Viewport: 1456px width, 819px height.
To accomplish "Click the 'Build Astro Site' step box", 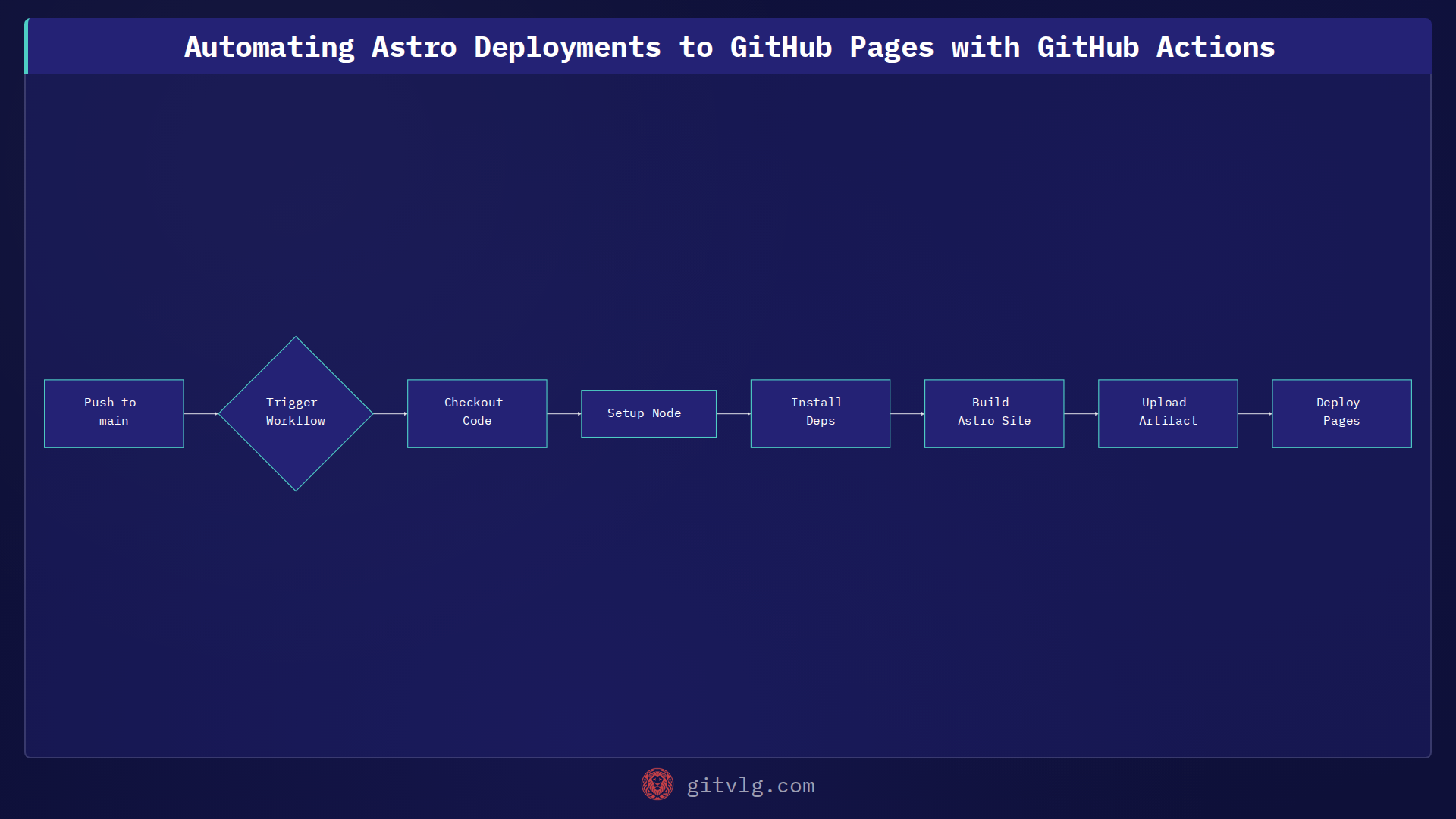I will (x=994, y=413).
